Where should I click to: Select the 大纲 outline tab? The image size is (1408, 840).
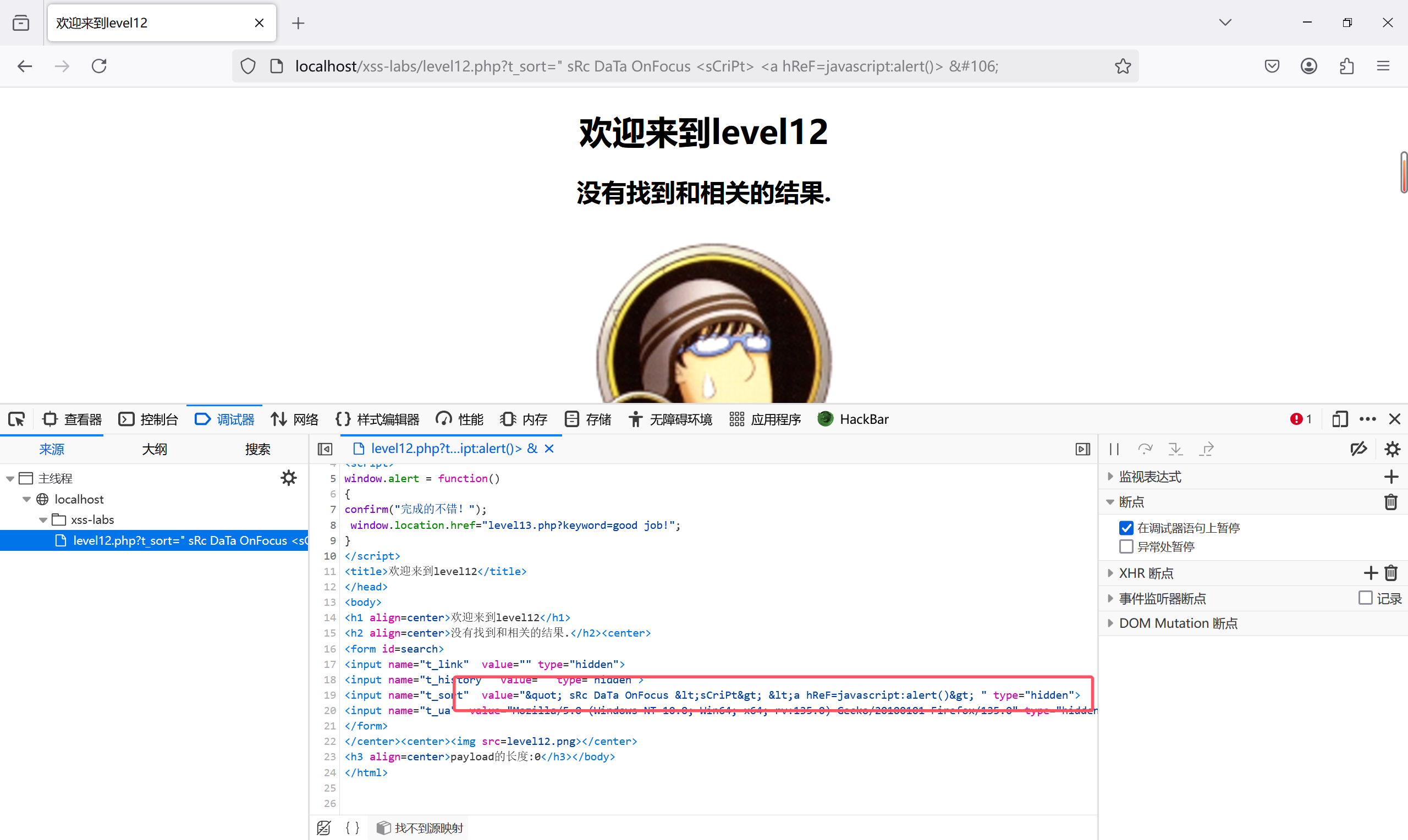coord(154,450)
